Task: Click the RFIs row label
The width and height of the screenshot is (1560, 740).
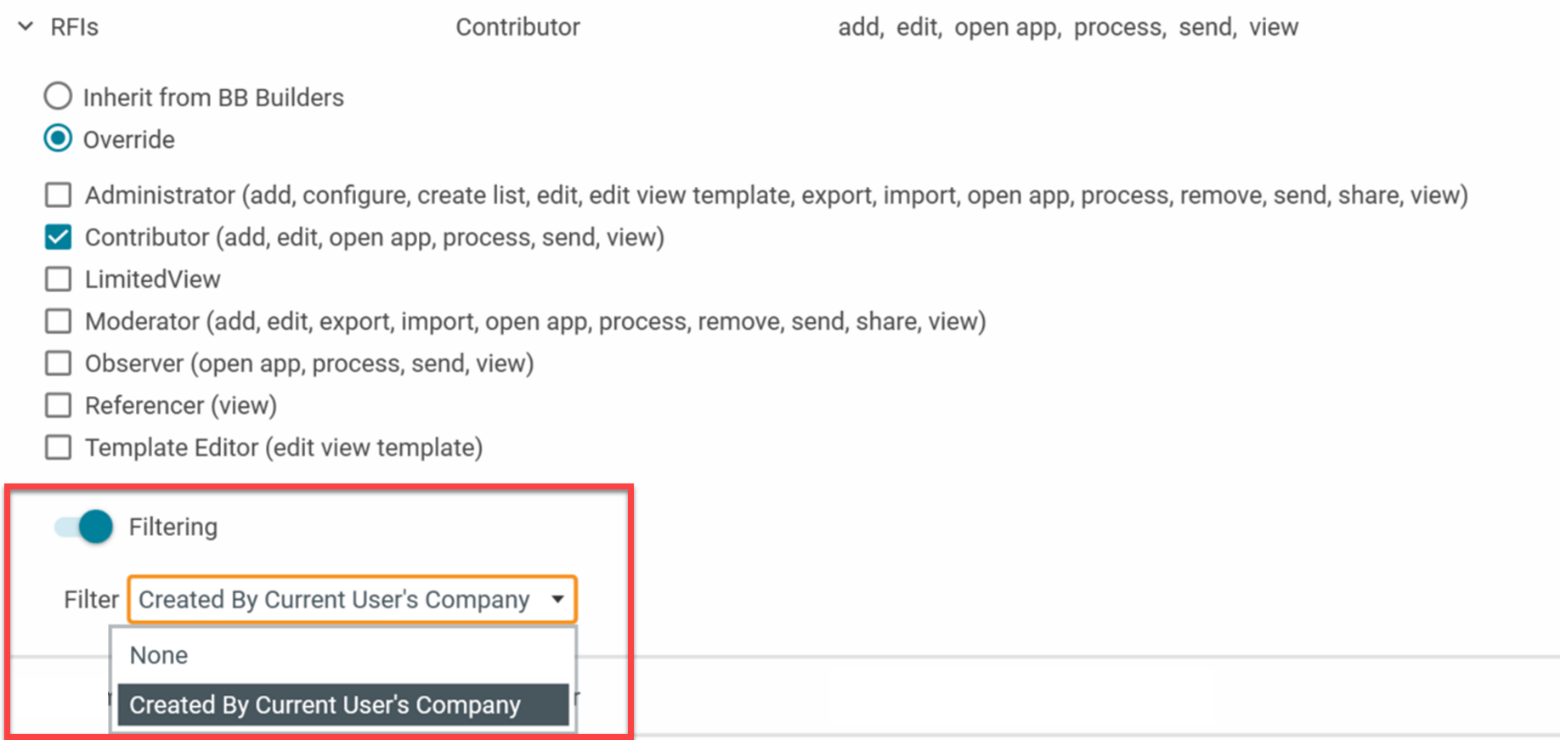Action: [x=75, y=27]
